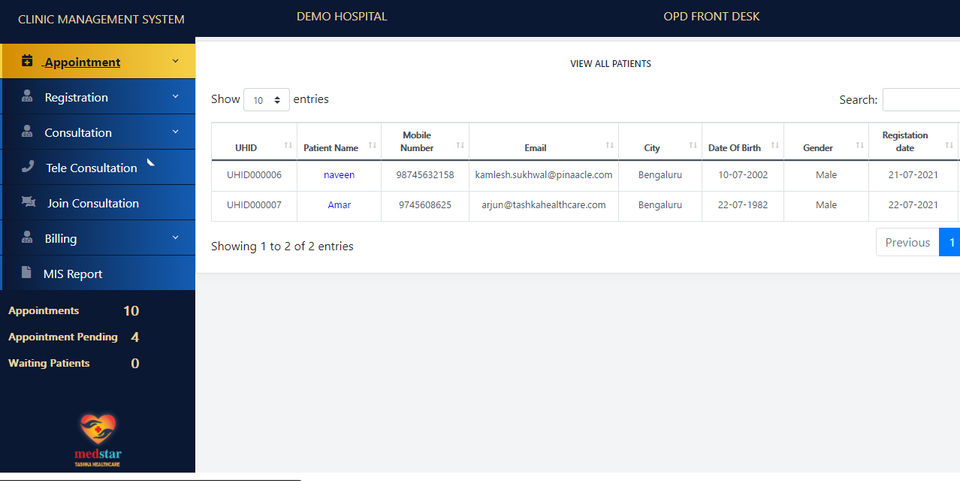The image size is (960, 481).
Task: Click the OPD FRONT DESK header text
Action: tap(711, 17)
